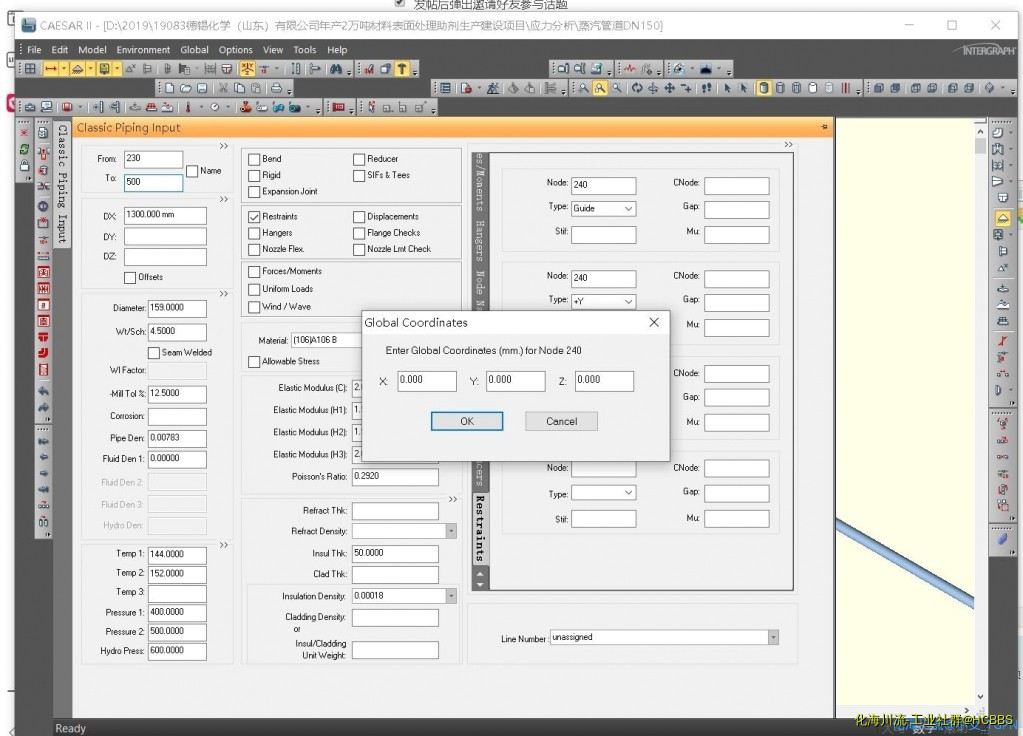Click the X coordinate input field

tap(427, 381)
